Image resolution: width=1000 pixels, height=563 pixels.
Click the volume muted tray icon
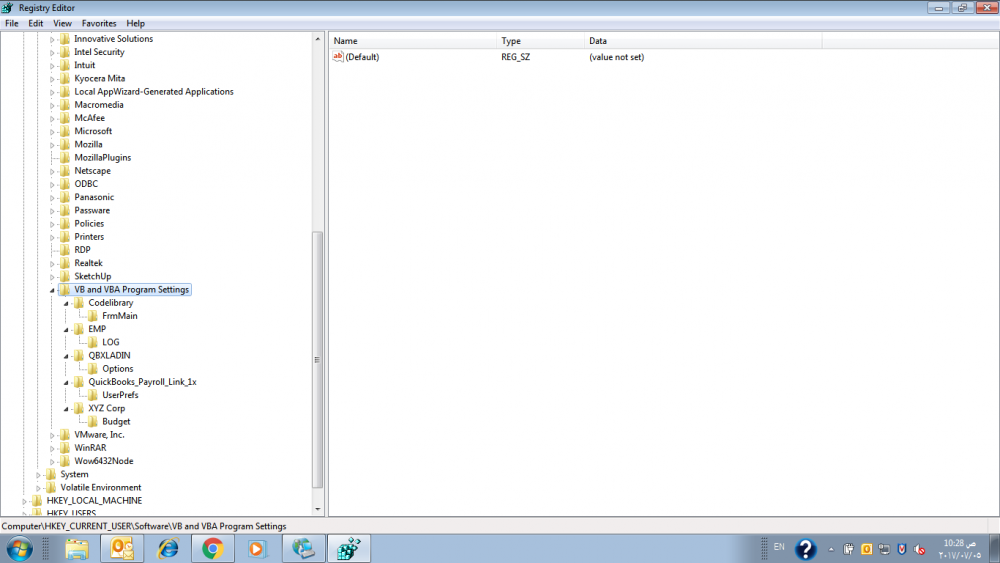(x=919, y=549)
